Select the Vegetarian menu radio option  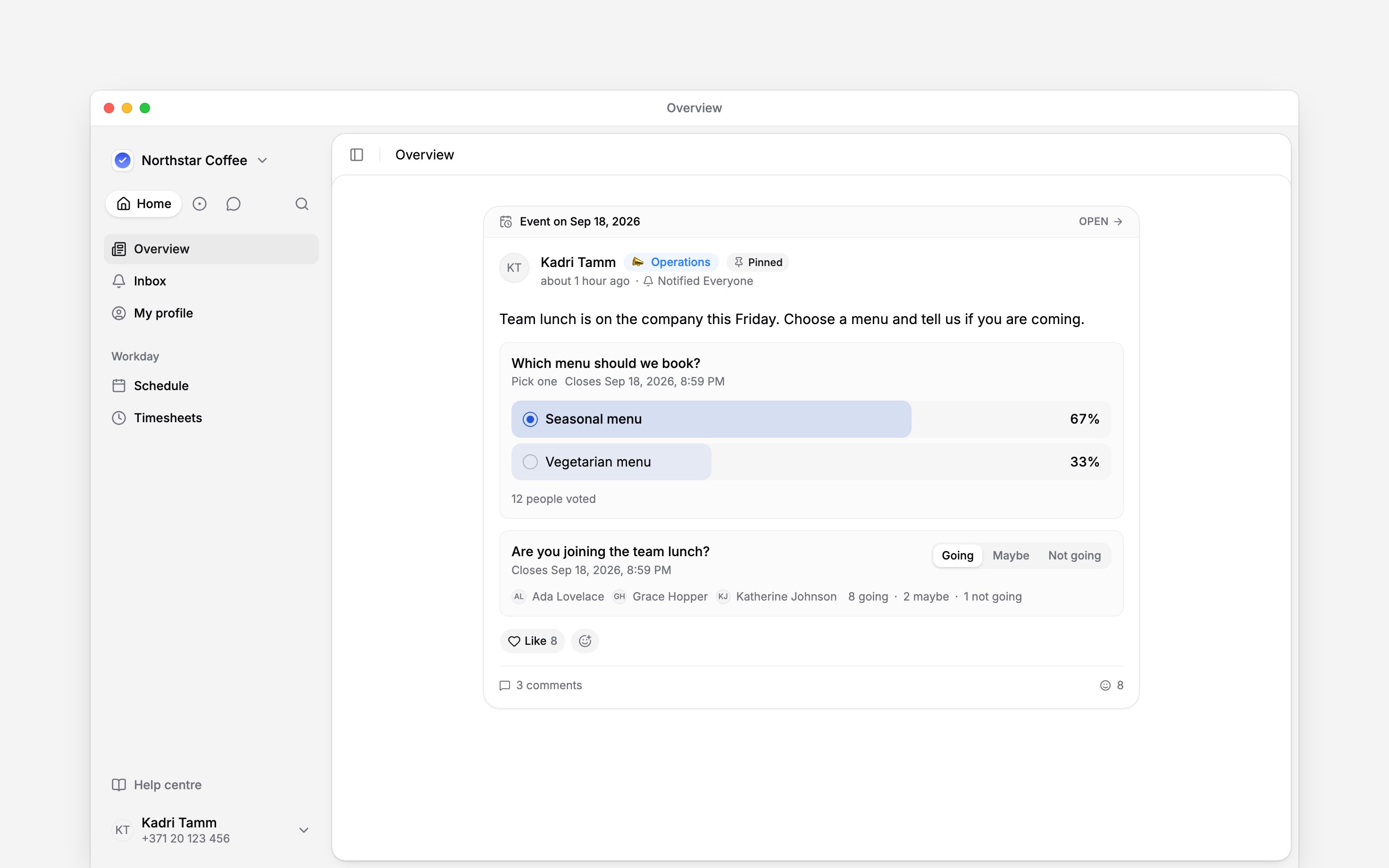[x=530, y=462]
